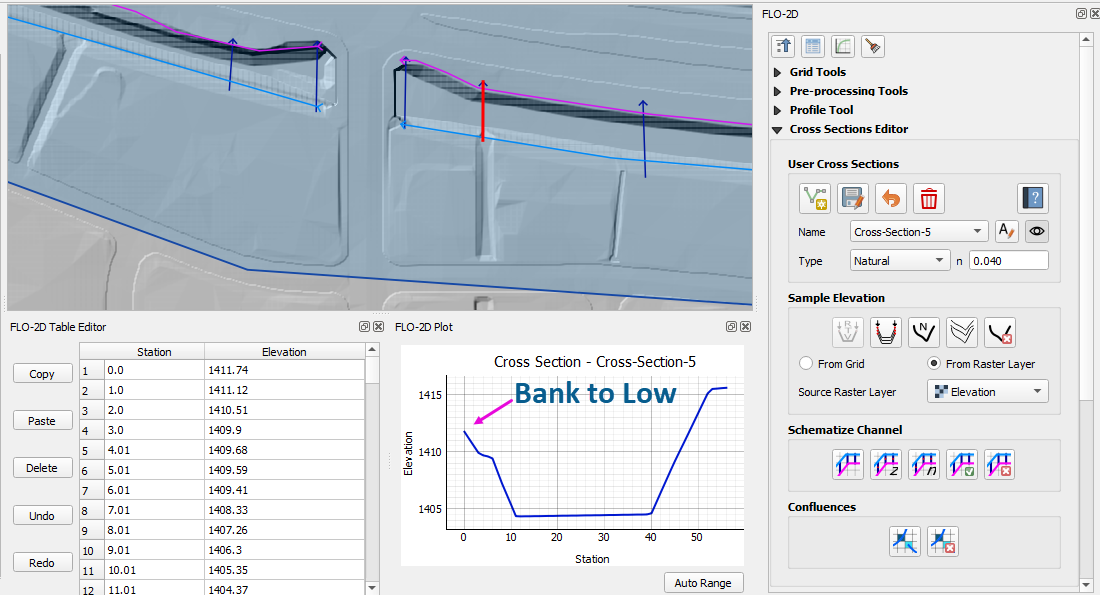Click the Table Editor vertical scrollbar
Screen dimensions: 1100x595
[x=372, y=460]
